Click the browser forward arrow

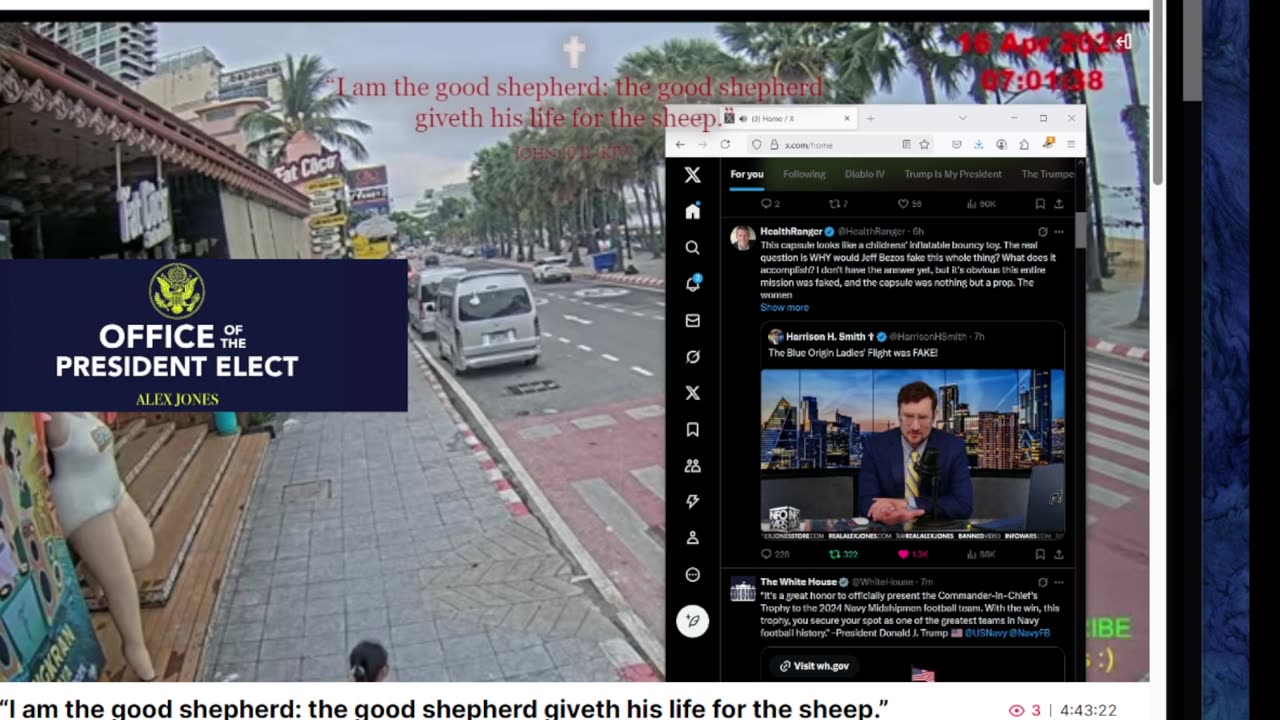[702, 144]
